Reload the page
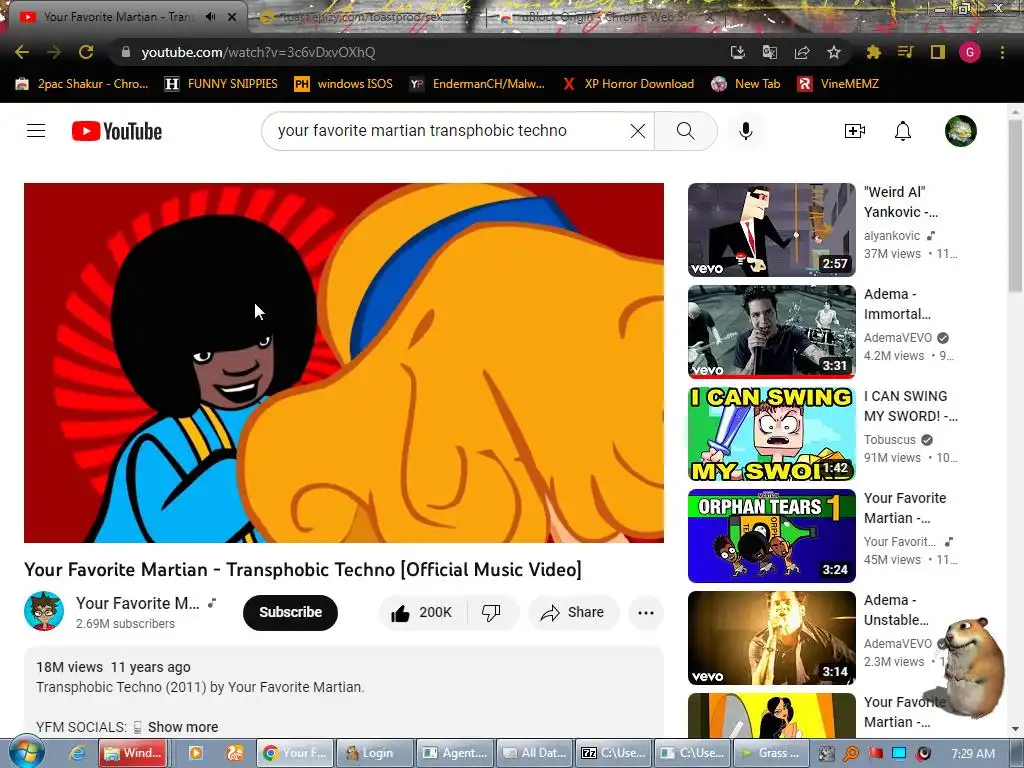The width and height of the screenshot is (1024, 768). (86, 52)
